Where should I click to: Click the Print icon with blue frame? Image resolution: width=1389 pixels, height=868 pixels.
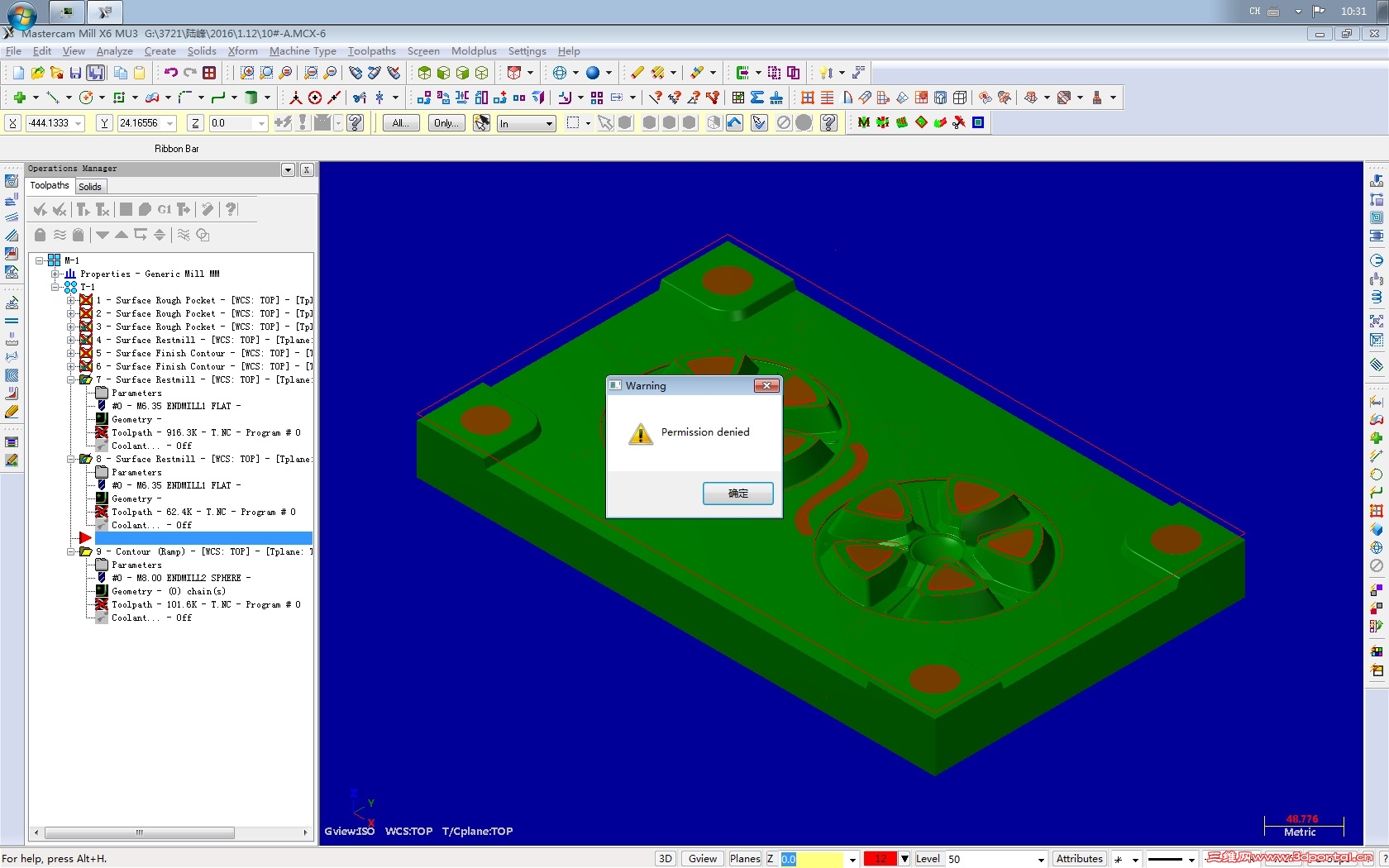96,73
